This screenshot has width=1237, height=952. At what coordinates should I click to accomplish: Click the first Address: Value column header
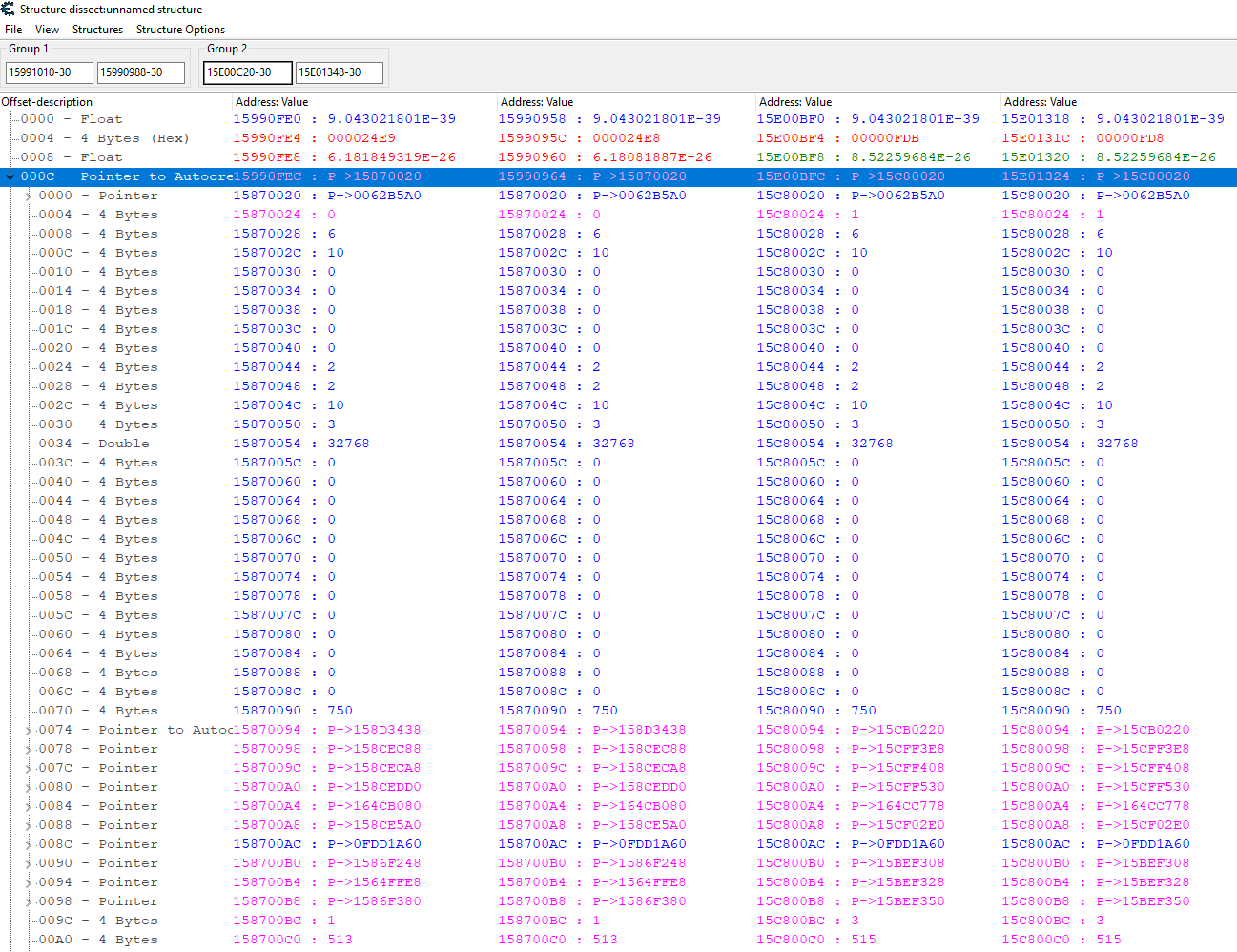364,102
